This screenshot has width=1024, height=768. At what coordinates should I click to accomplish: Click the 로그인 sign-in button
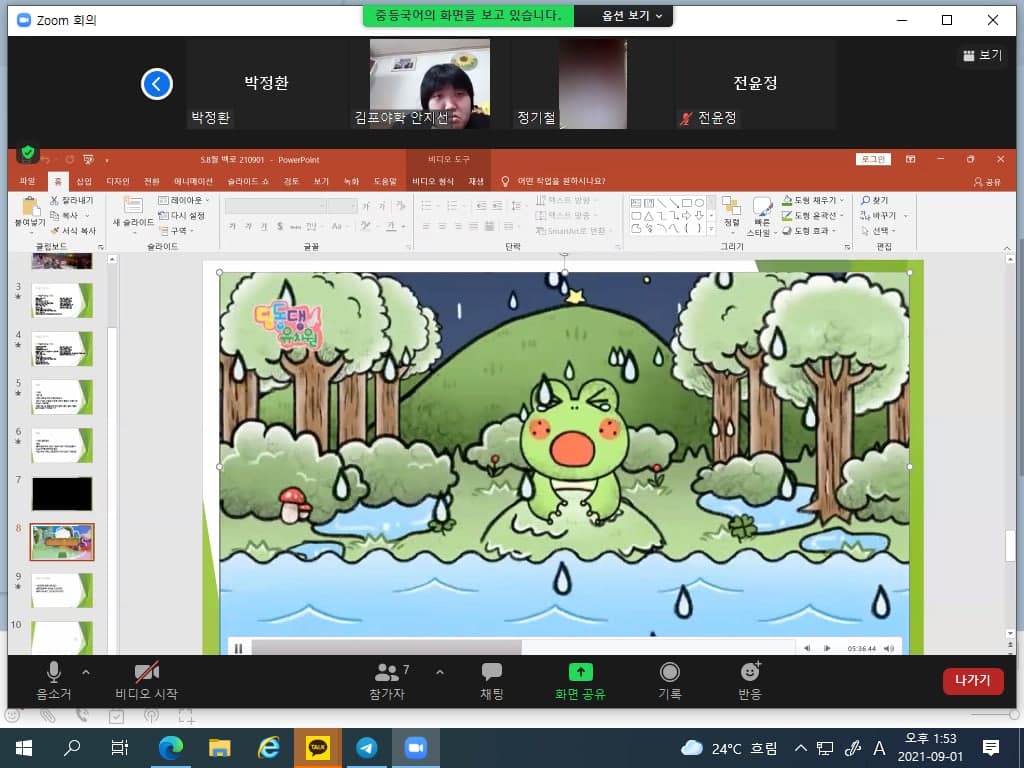[x=873, y=159]
